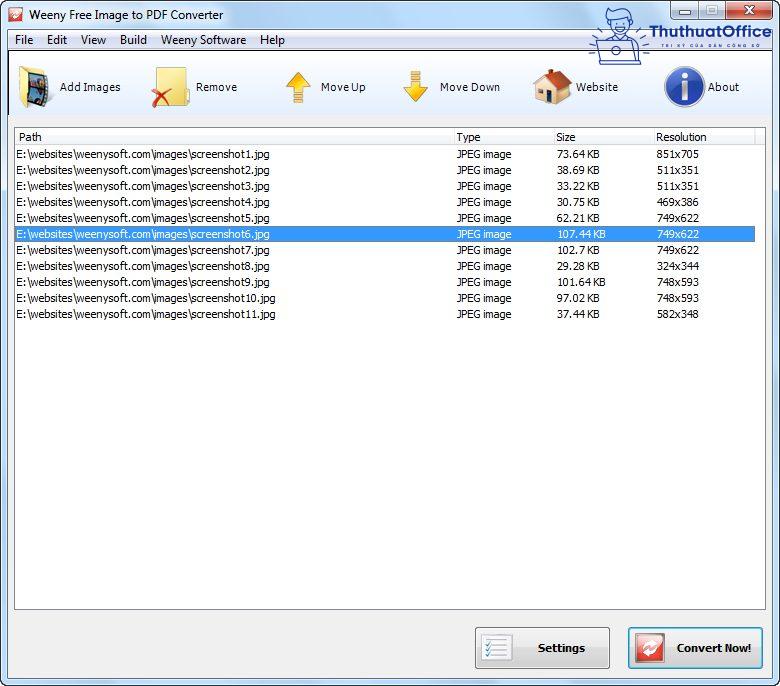
Task: Click the Move Up toolbar label
Action: click(x=343, y=87)
